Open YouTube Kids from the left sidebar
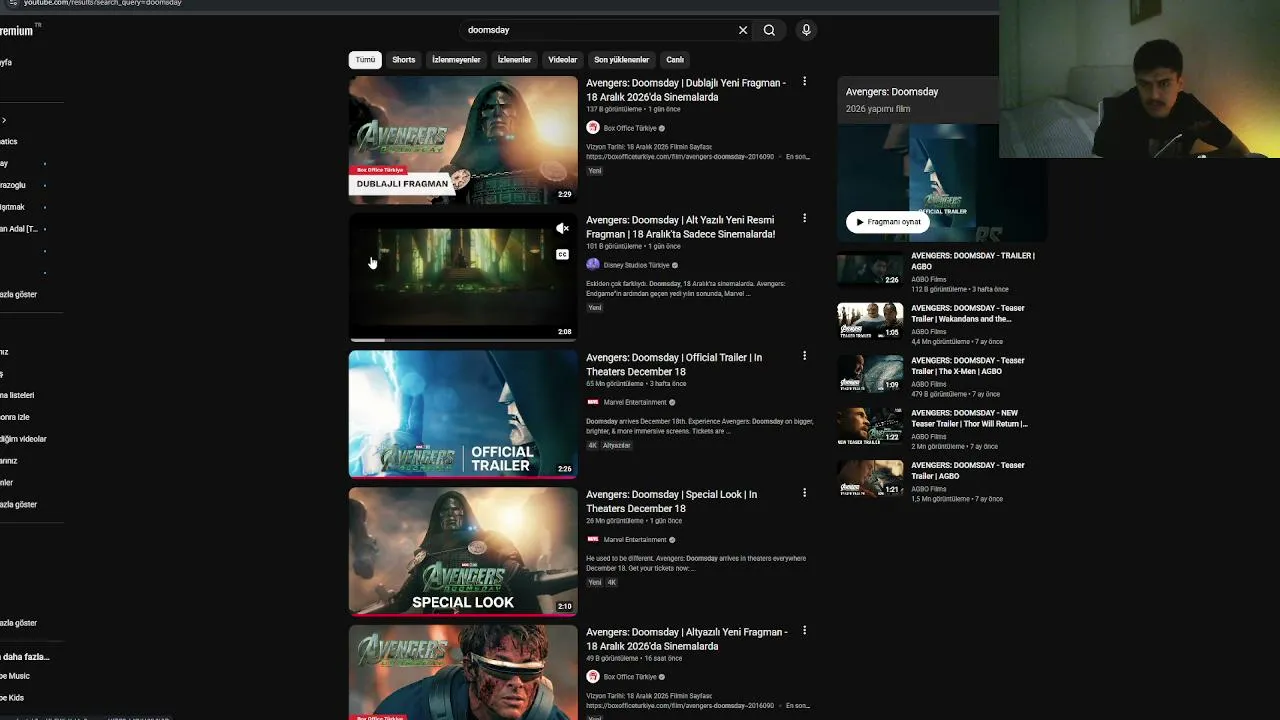The width and height of the screenshot is (1280, 720). [12, 698]
